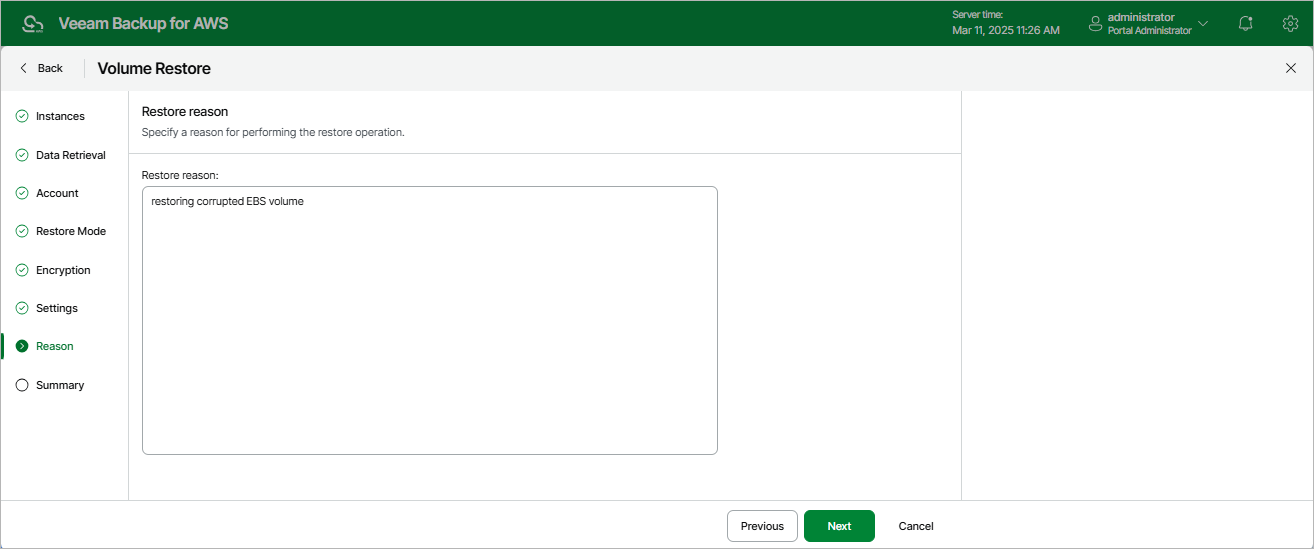
Task: Click the Veeam Backup for AWS title
Action: point(144,23)
